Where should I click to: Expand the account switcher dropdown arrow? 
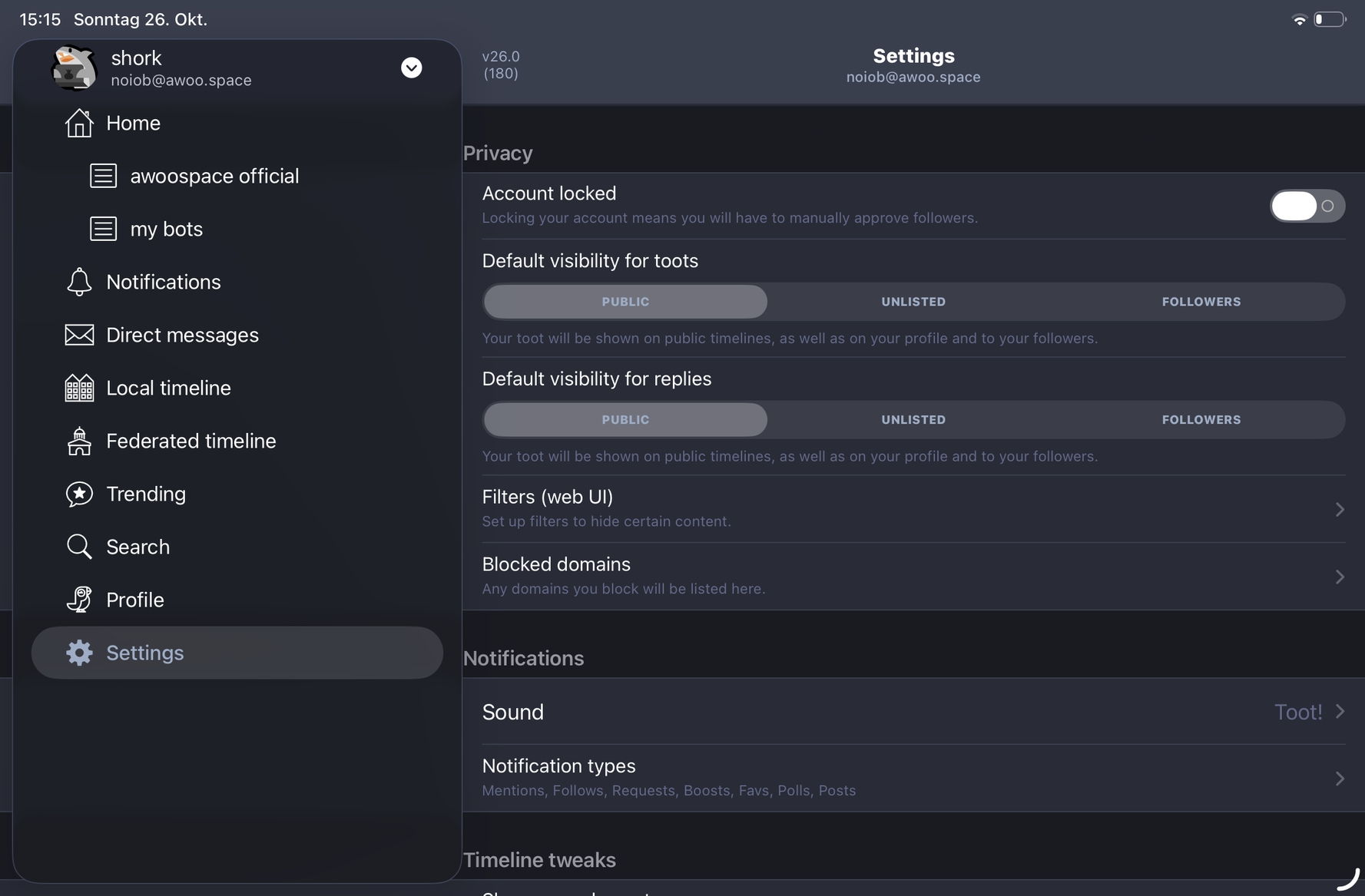412,68
